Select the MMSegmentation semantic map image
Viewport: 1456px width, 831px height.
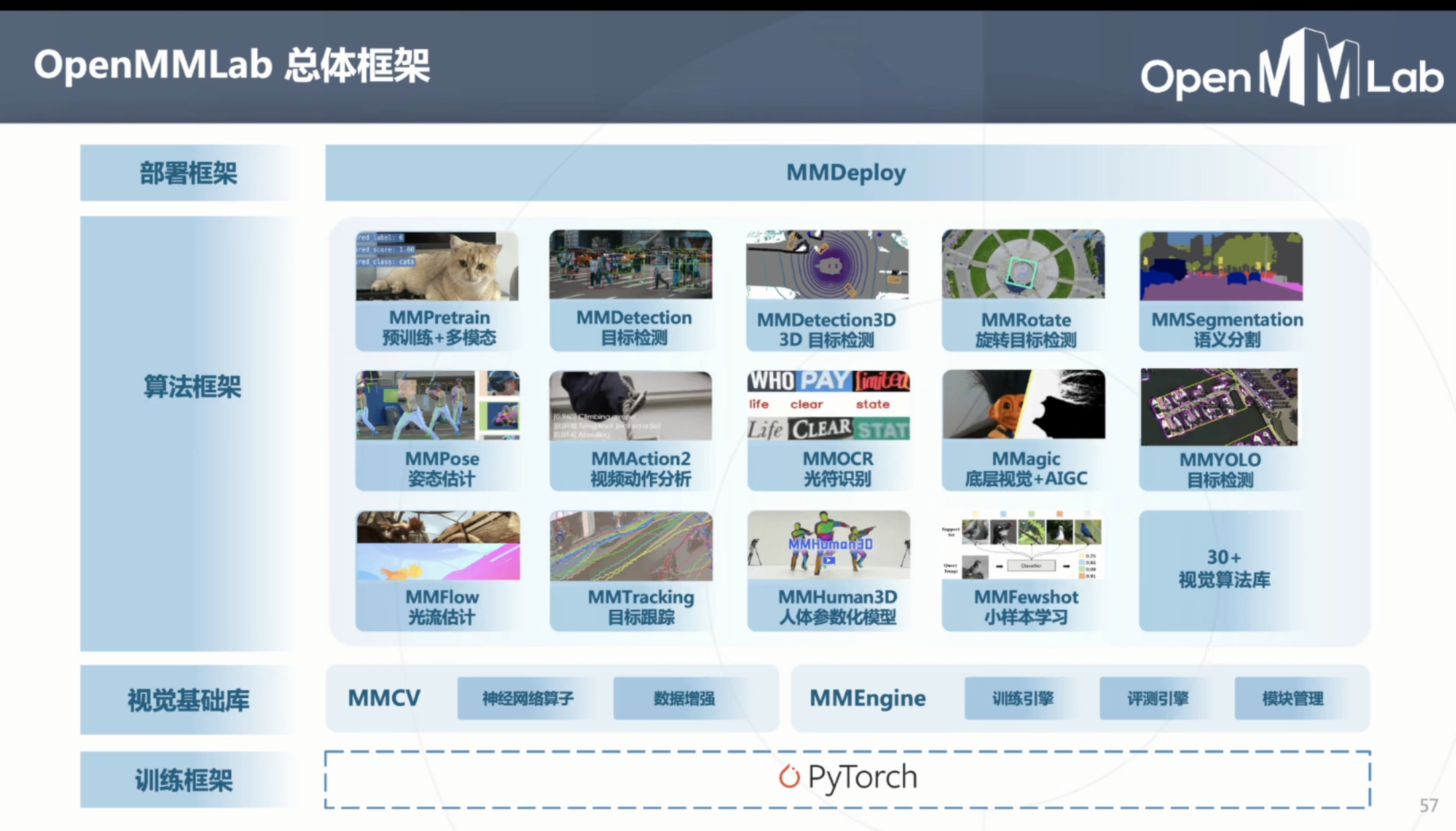(x=1221, y=266)
